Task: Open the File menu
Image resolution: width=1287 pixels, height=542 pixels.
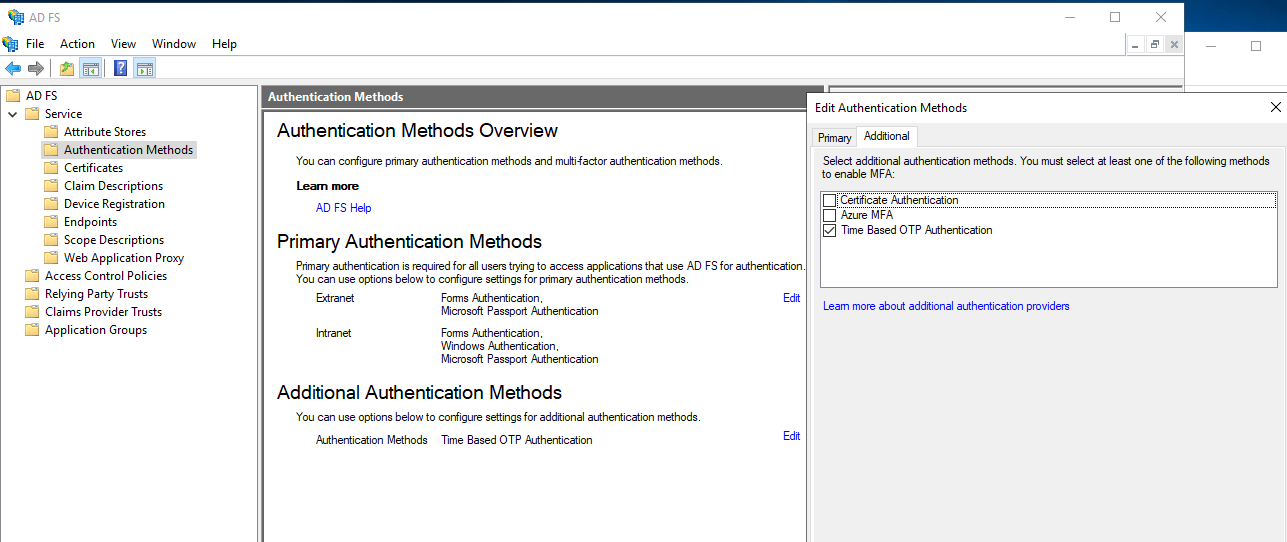Action: tap(35, 44)
